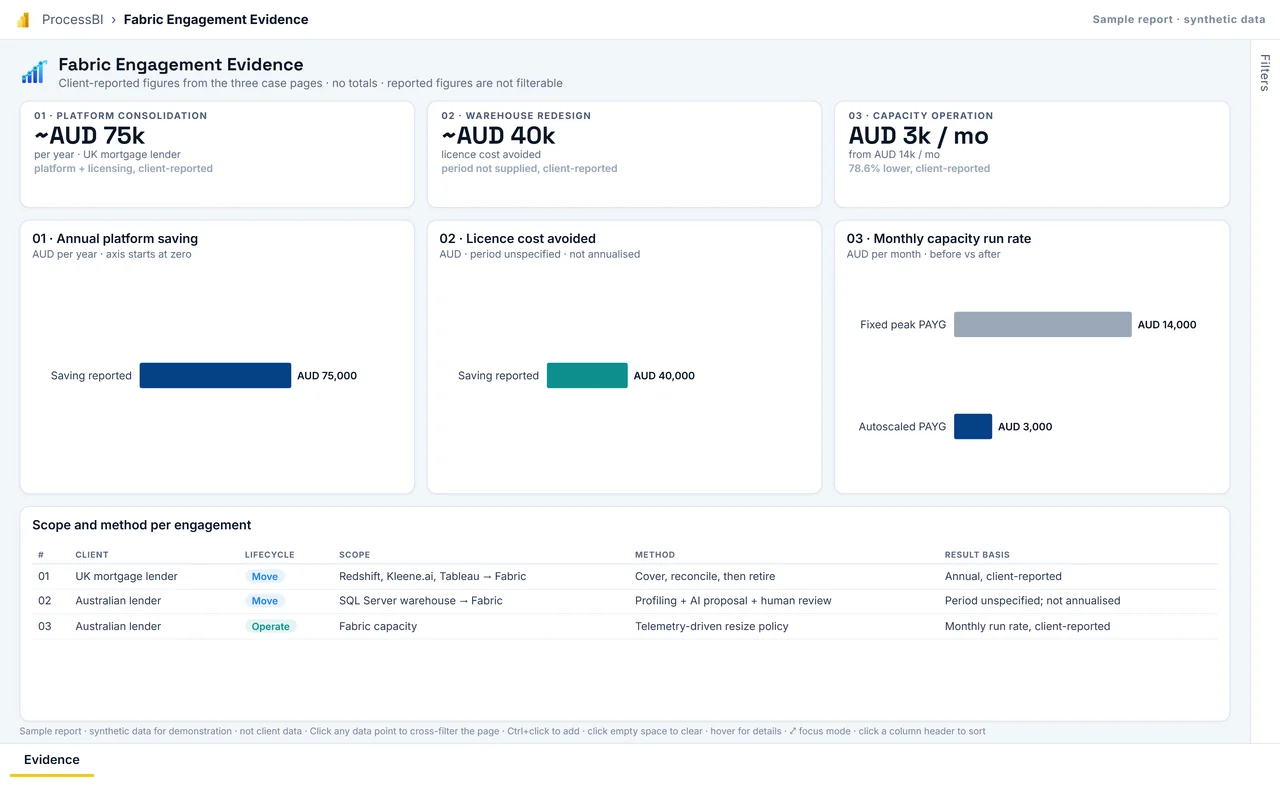The image size is (1280, 800).
Task: Select the Autoscaled PAYG bar
Action: 973,426
